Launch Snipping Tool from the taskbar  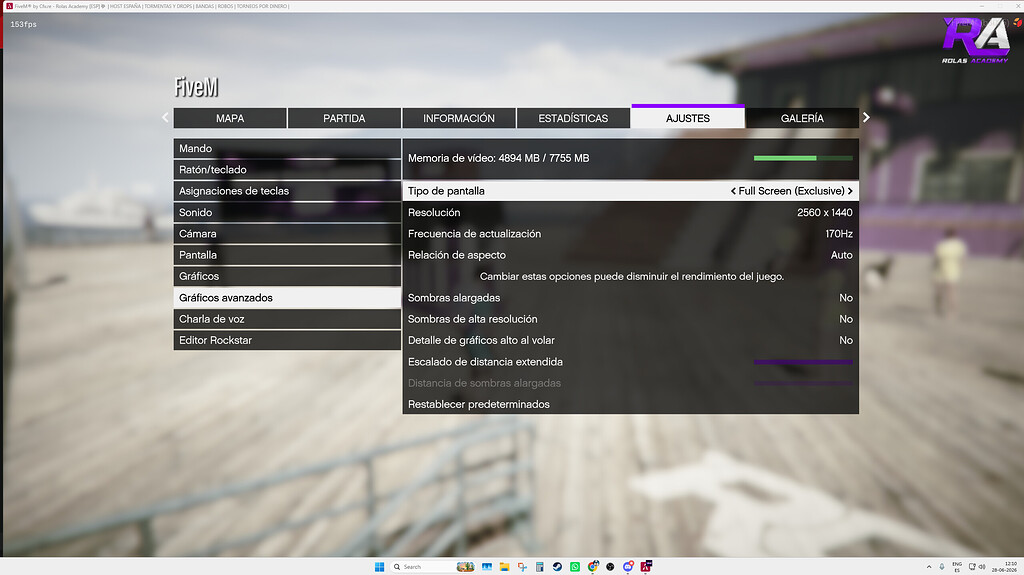coord(522,567)
